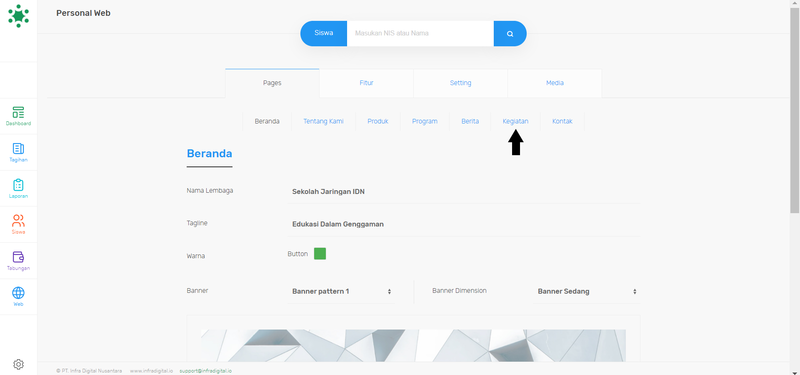Image resolution: width=800 pixels, height=375 pixels.
Task: Open settings gear in the sidebar
Action: click(x=18, y=364)
